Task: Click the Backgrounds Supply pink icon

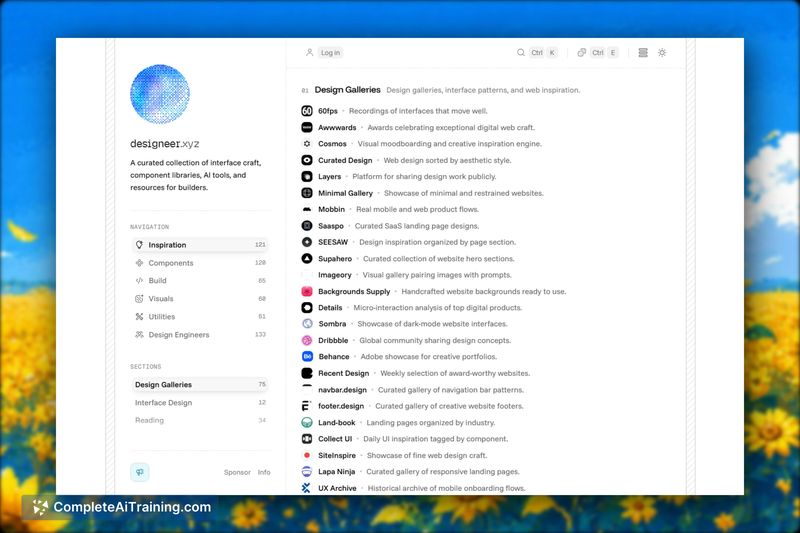Action: [307, 291]
